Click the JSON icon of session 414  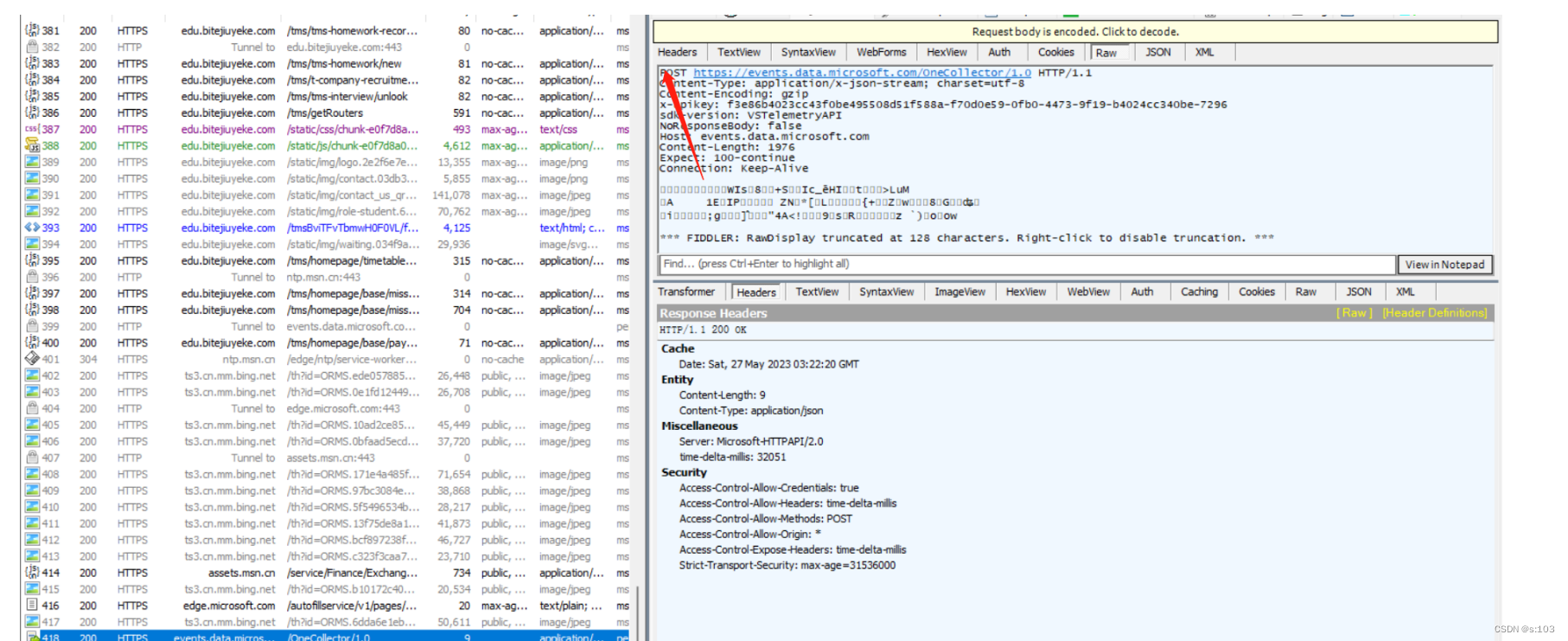pyautogui.click(x=32, y=573)
